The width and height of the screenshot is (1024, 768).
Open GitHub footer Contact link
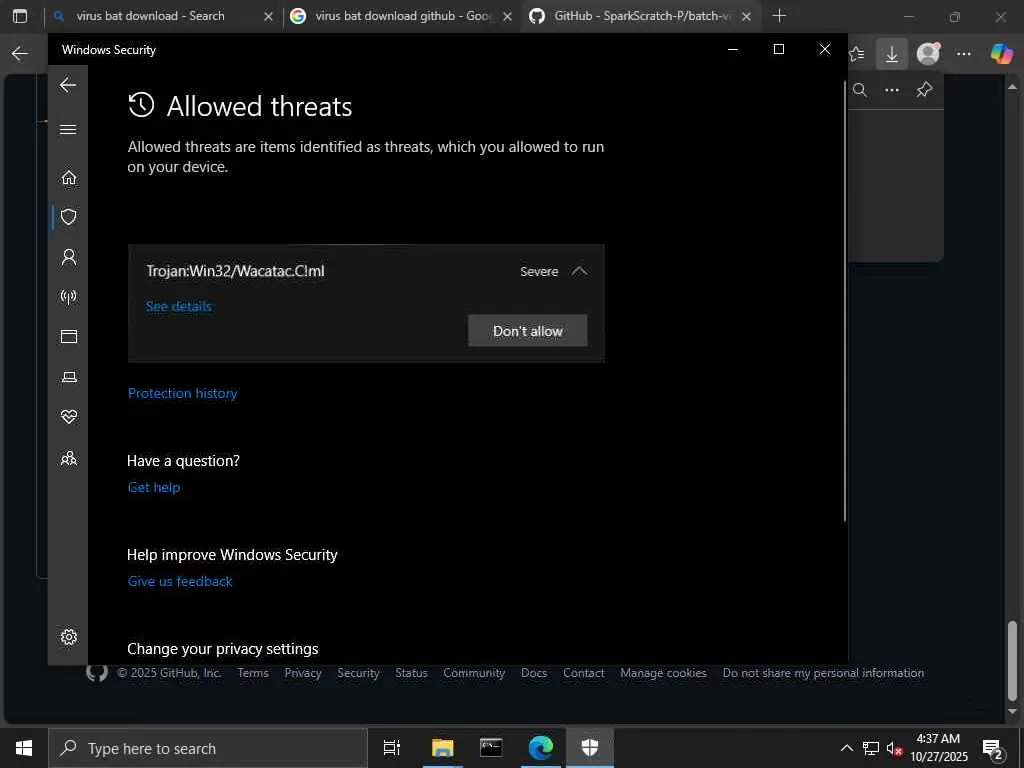coord(584,673)
